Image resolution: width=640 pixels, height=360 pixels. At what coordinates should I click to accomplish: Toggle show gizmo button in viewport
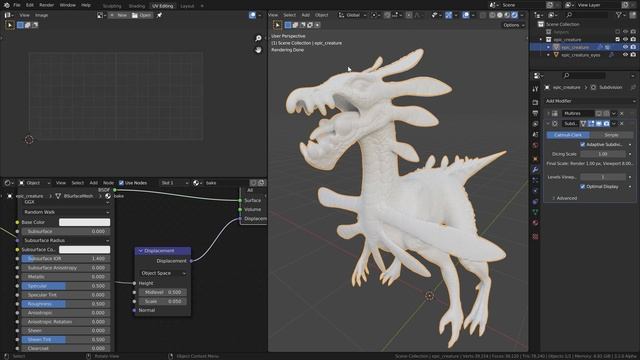point(449,15)
